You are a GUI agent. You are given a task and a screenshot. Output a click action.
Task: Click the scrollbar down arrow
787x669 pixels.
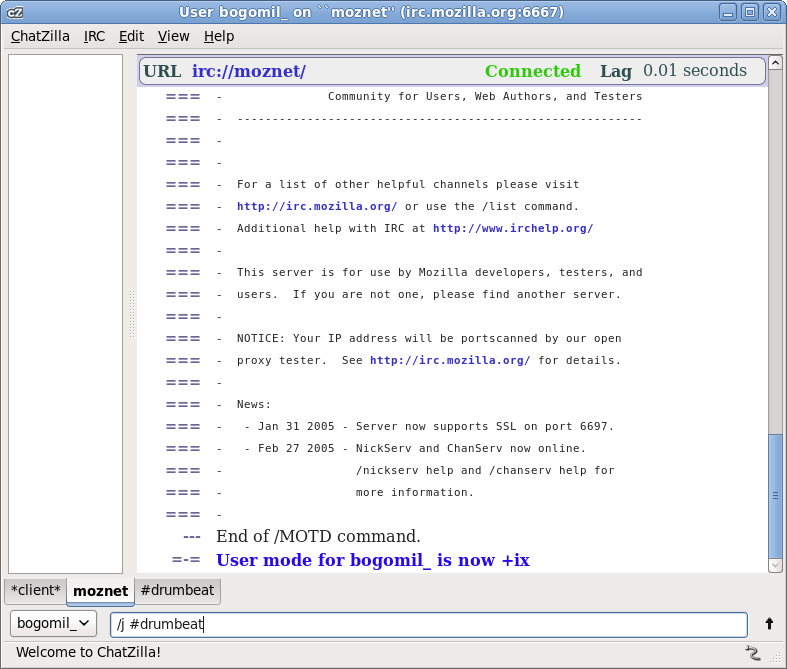click(775, 565)
